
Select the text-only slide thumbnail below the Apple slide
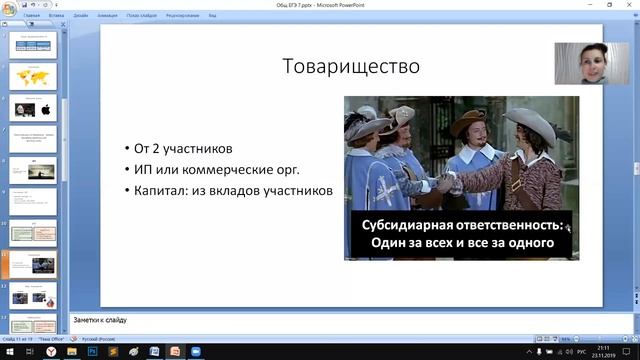click(x=33, y=139)
